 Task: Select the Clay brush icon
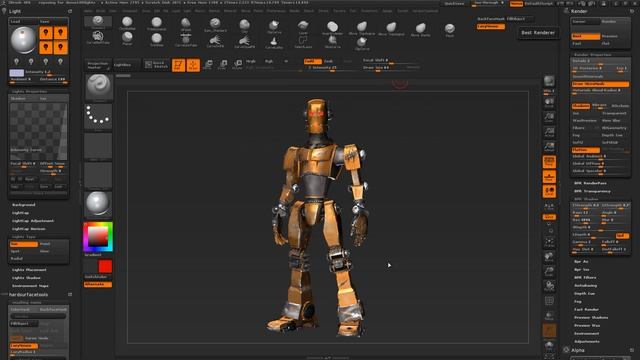click(x=244, y=26)
